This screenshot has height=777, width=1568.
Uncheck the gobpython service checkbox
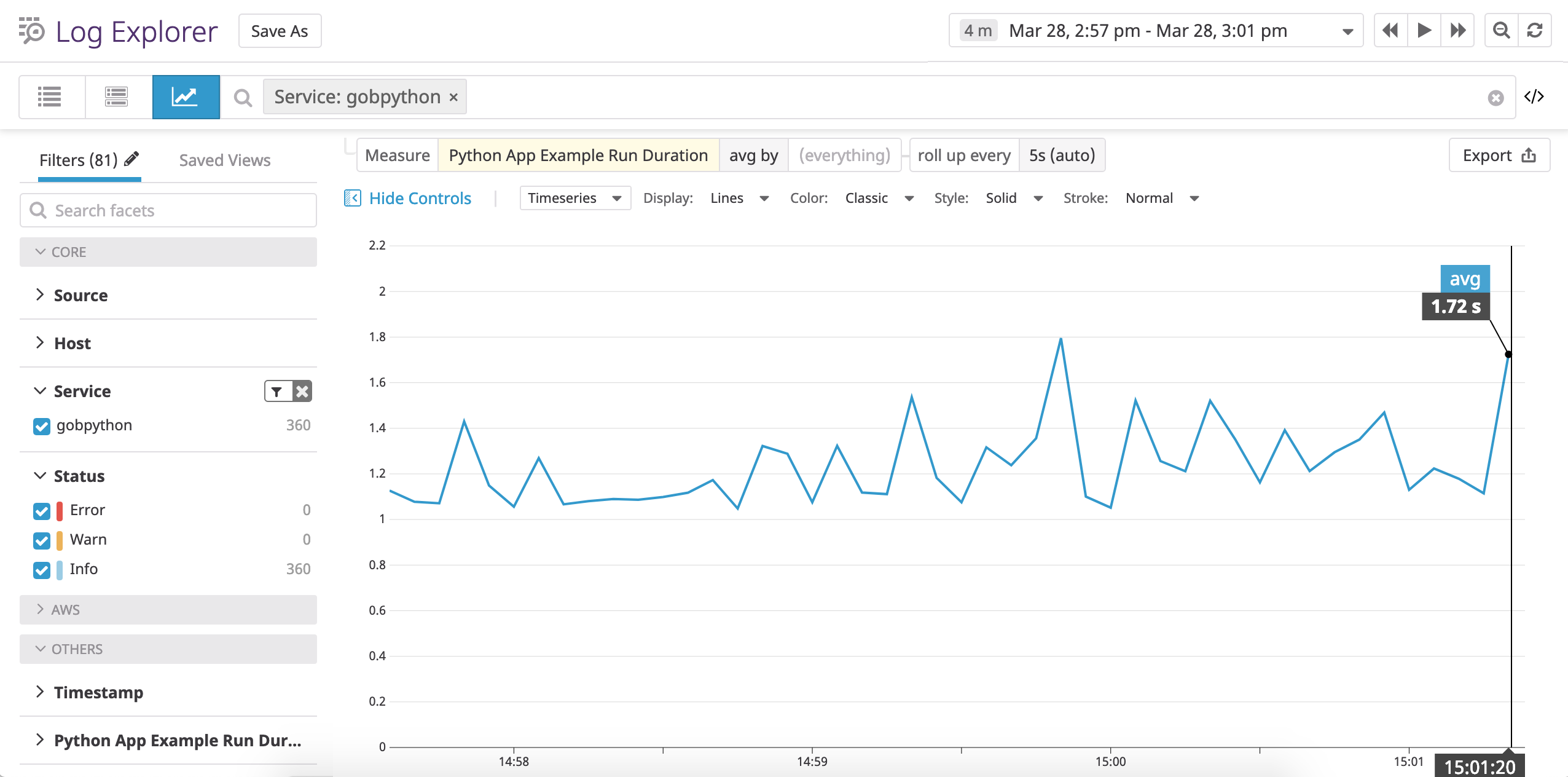(41, 426)
